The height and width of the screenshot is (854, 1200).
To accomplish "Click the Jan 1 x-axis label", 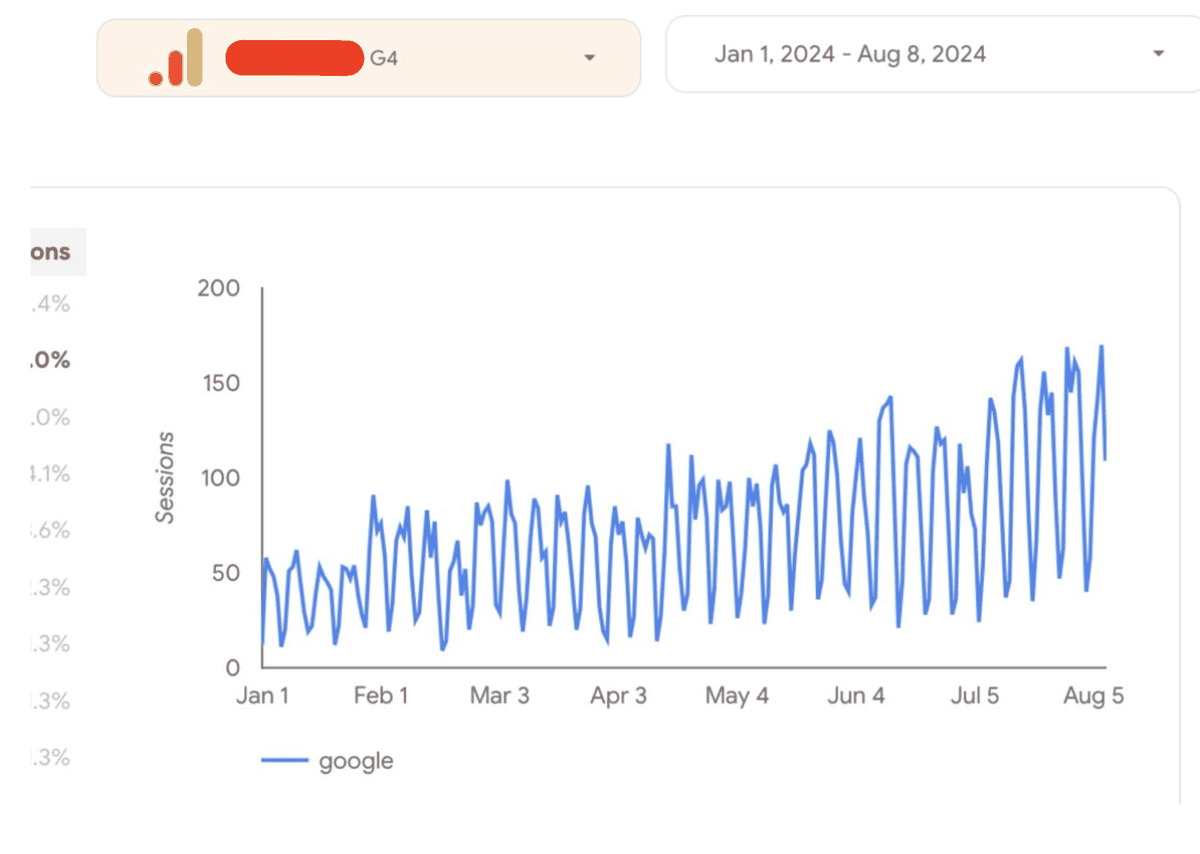I will [x=262, y=696].
